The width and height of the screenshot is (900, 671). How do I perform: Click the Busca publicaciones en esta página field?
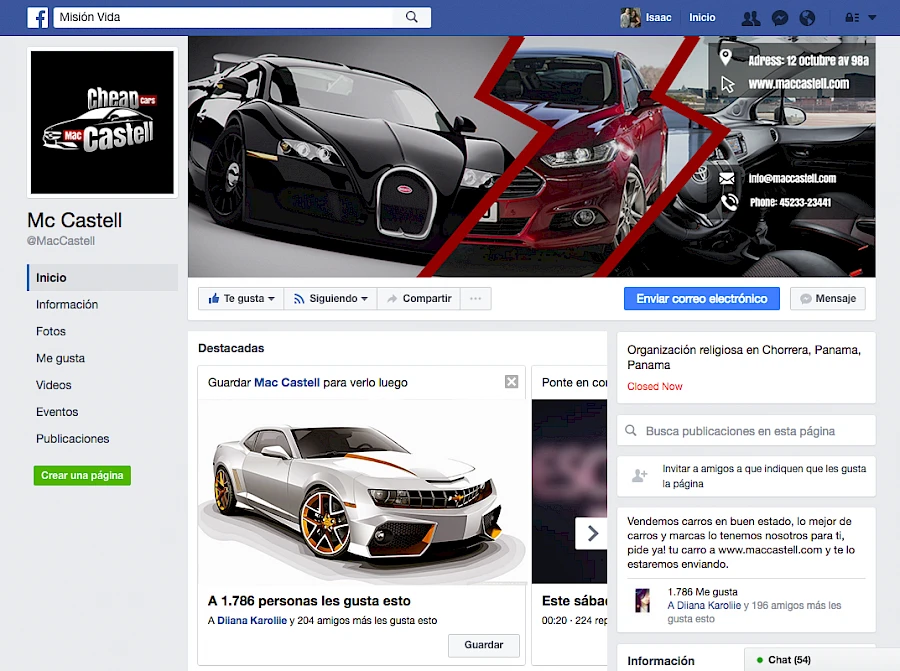(746, 430)
